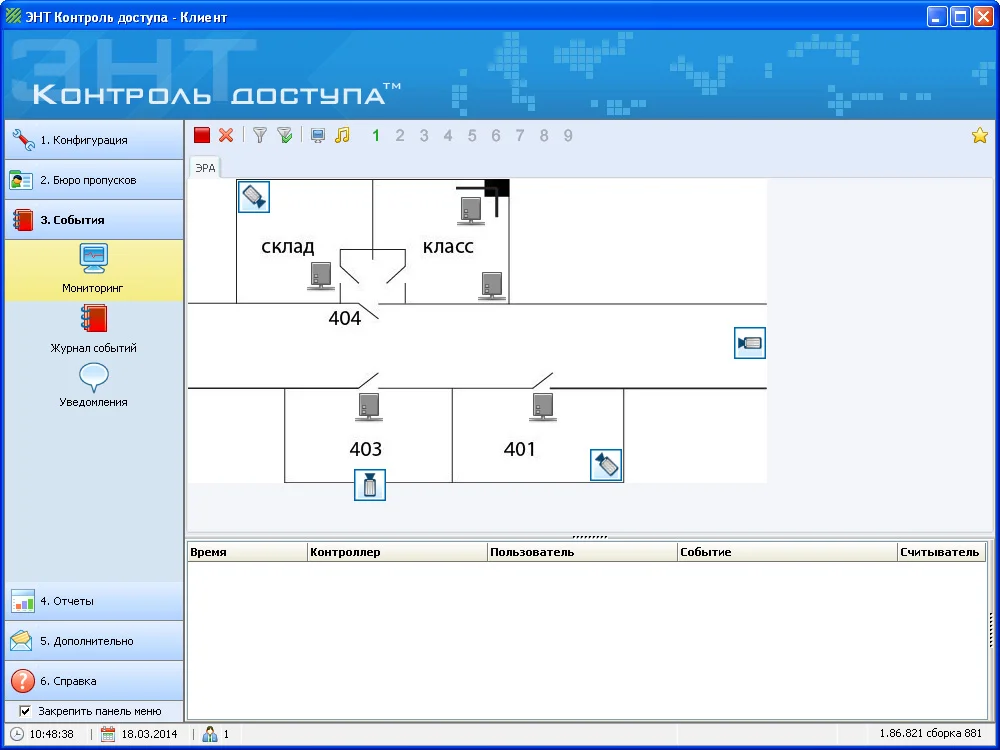Expand the '1. Конфигурация' sidebar section
This screenshot has height=750, width=1000.
point(94,140)
